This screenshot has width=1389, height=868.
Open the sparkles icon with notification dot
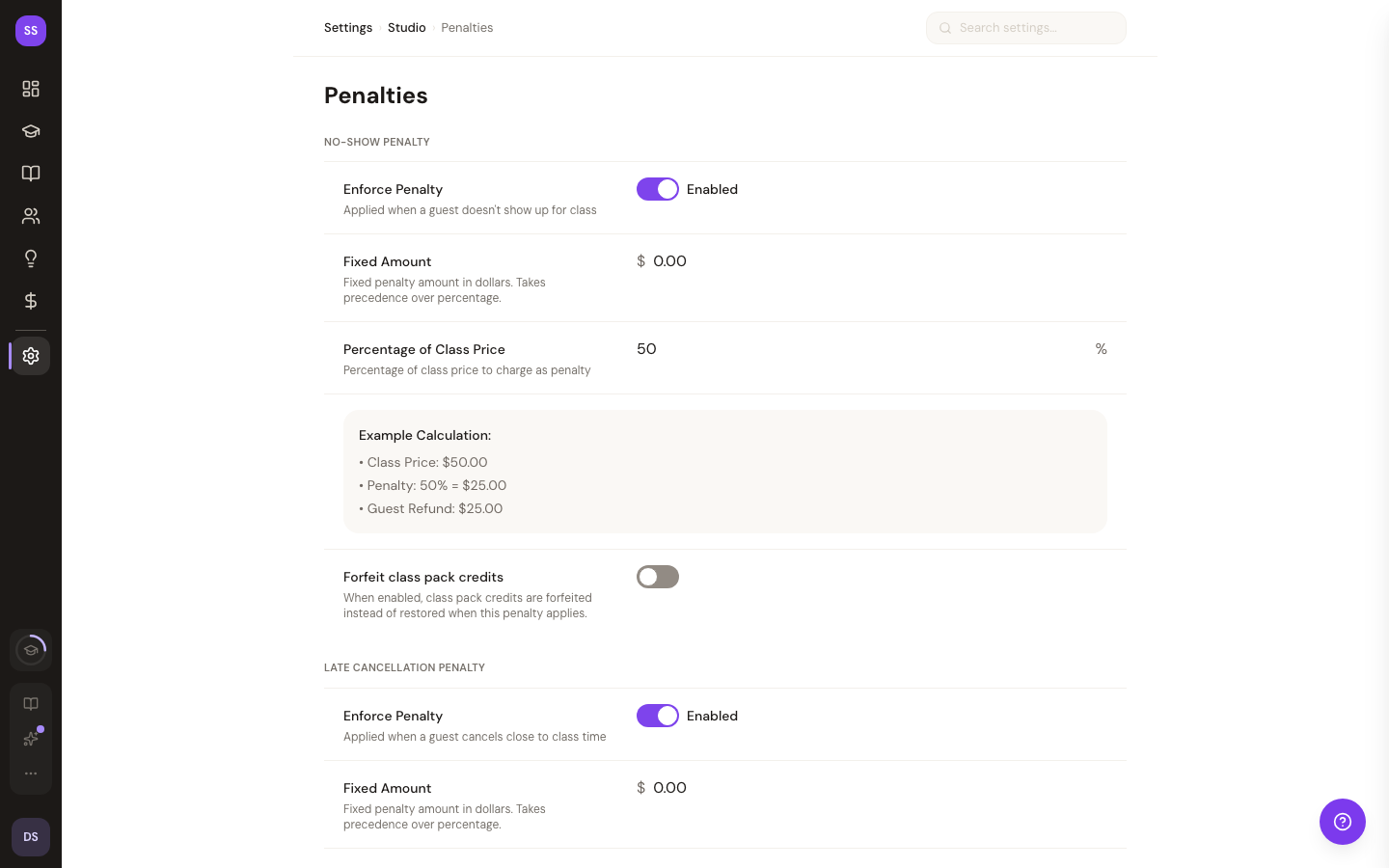[x=31, y=739]
